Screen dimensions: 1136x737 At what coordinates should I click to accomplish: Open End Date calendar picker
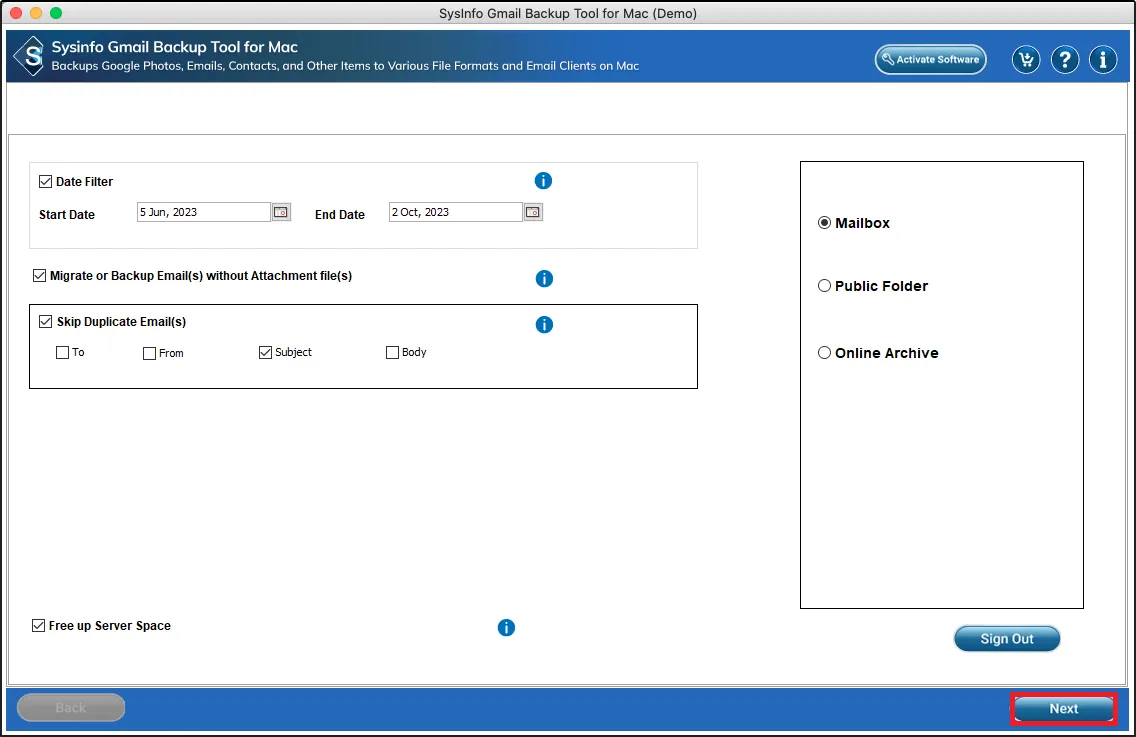532,212
